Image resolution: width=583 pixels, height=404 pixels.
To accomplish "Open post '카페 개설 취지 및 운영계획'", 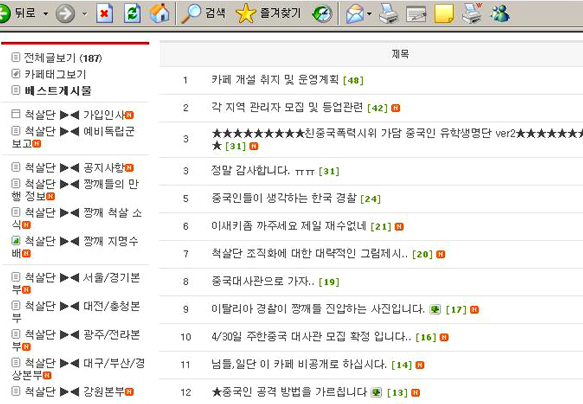I will click(275, 80).
